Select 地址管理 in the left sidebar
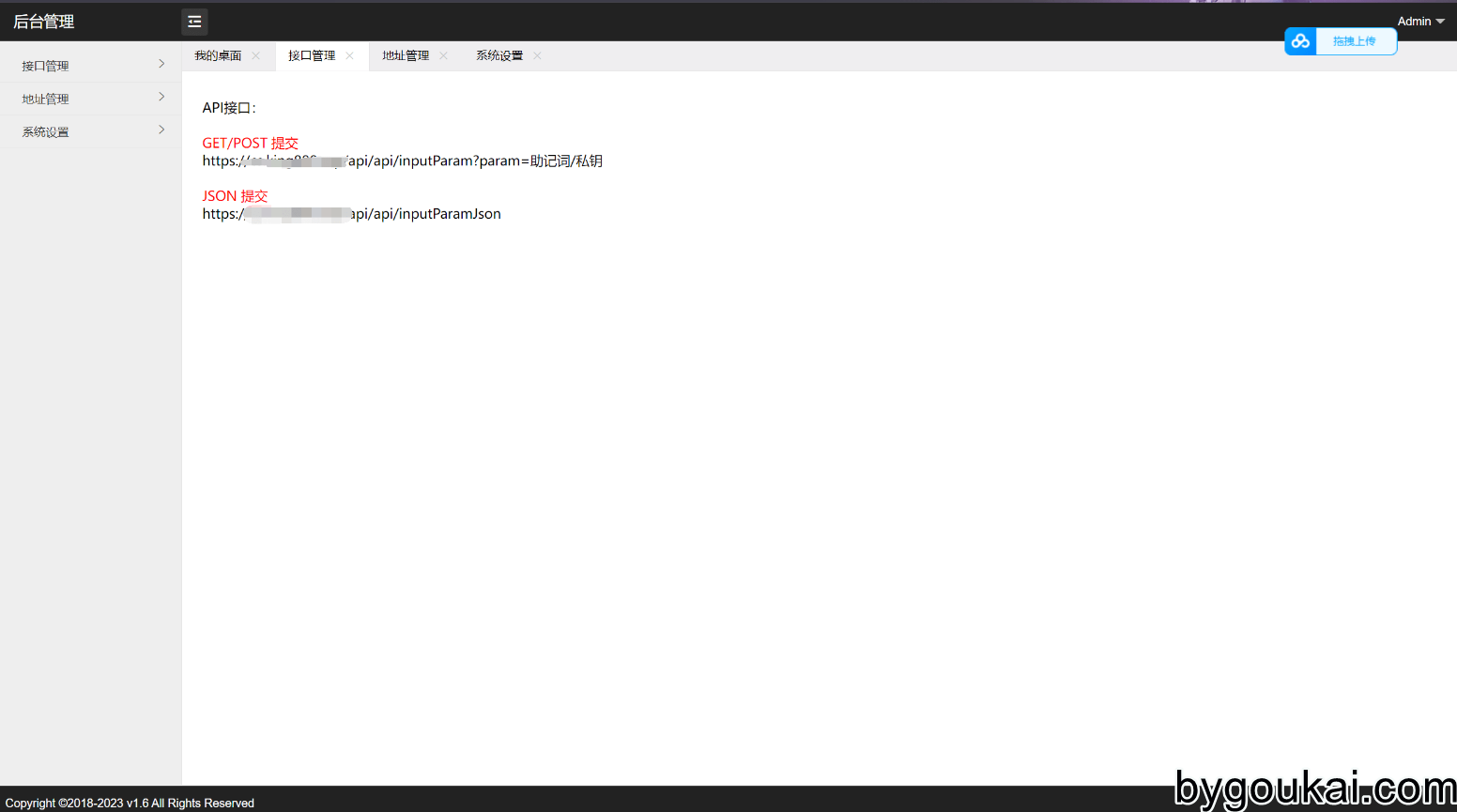The height and width of the screenshot is (812, 1457). [x=45, y=99]
